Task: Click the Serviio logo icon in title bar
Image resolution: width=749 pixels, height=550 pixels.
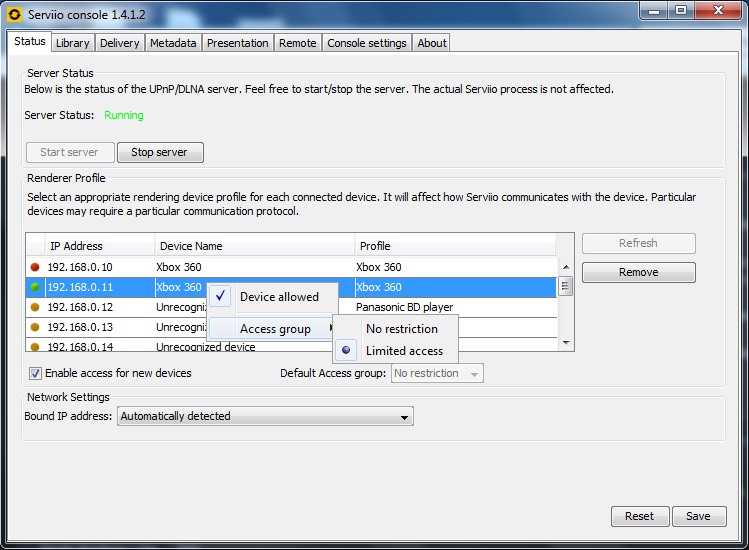Action: [x=15, y=15]
